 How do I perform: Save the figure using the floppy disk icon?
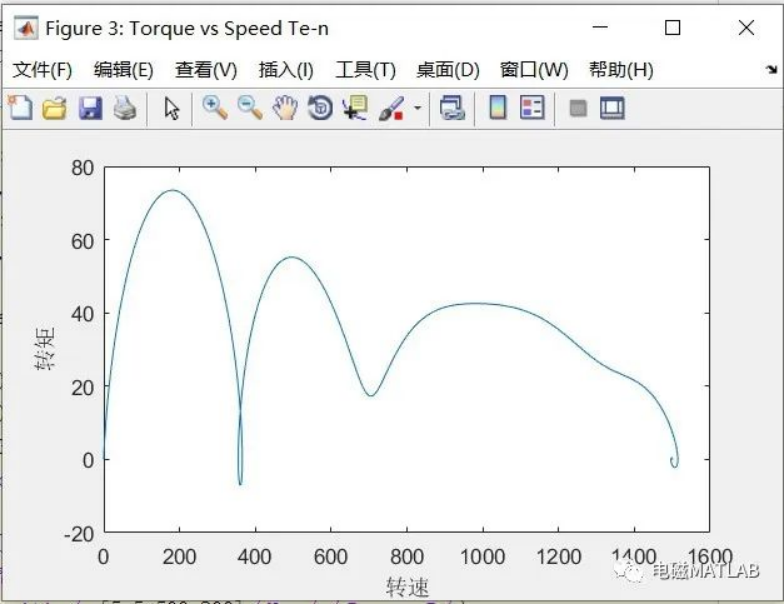[x=90, y=108]
